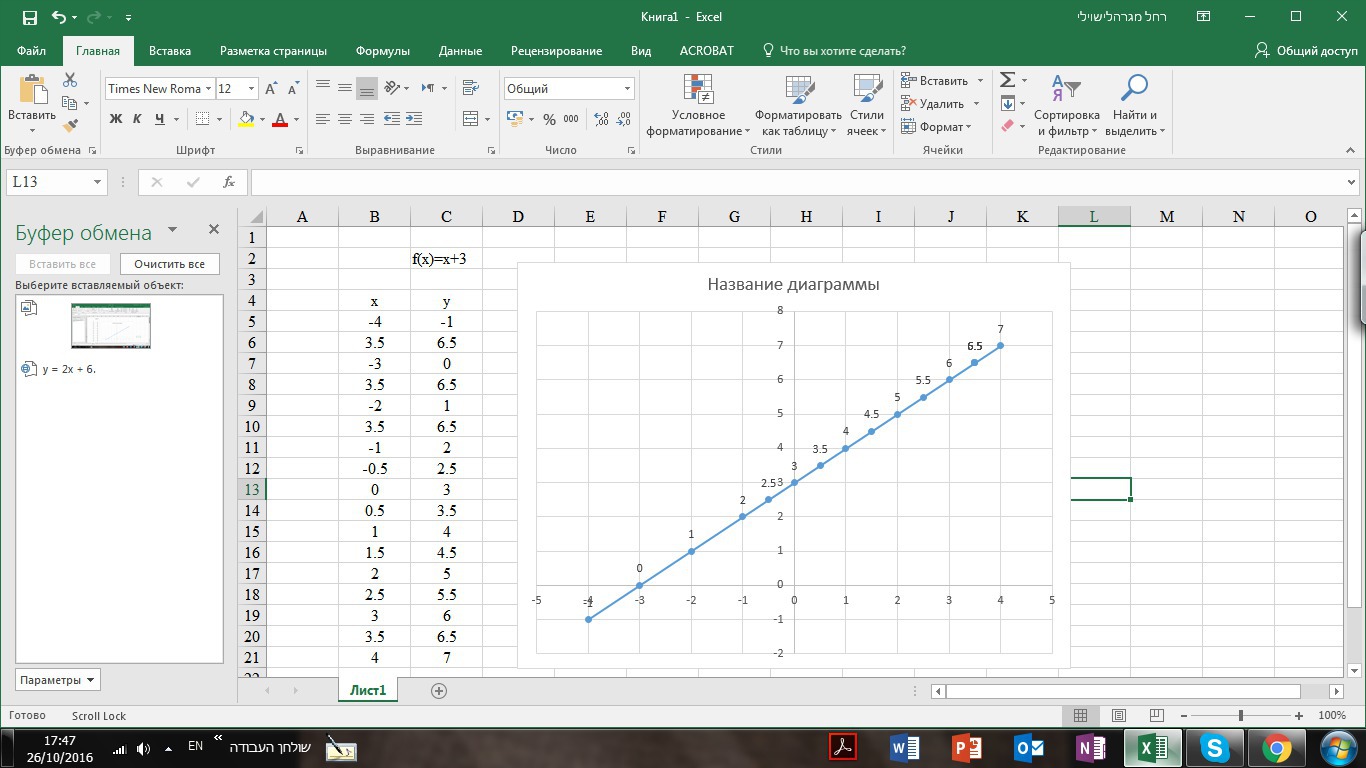This screenshot has width=1366, height=768.
Task: Click the AutoSum sigma icon
Action: 1008,80
